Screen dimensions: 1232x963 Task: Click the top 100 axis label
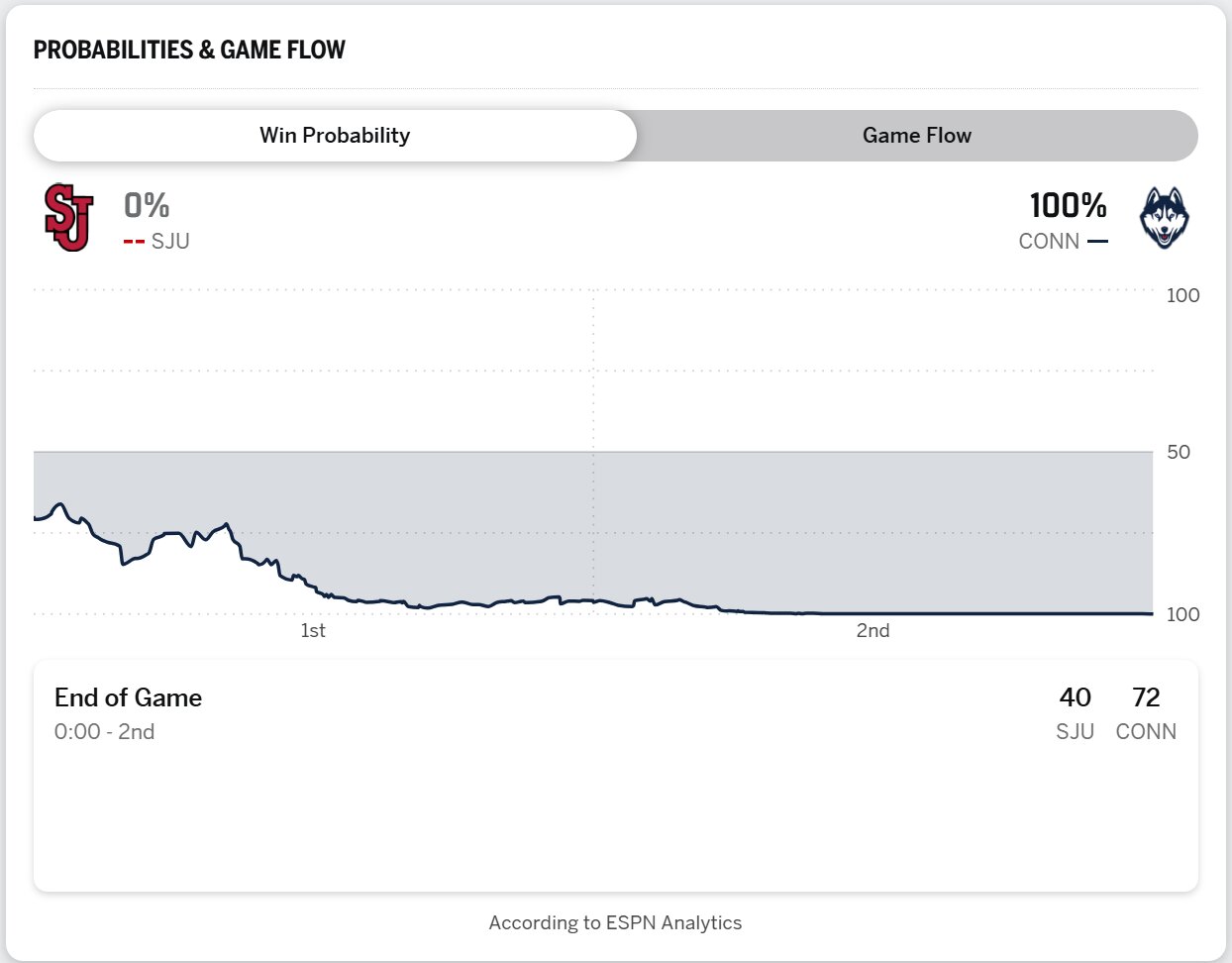[1182, 295]
